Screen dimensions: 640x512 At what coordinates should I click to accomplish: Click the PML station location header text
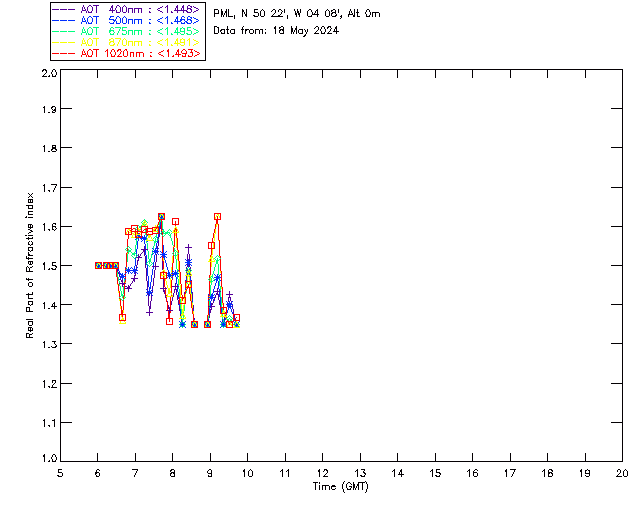(x=297, y=13)
